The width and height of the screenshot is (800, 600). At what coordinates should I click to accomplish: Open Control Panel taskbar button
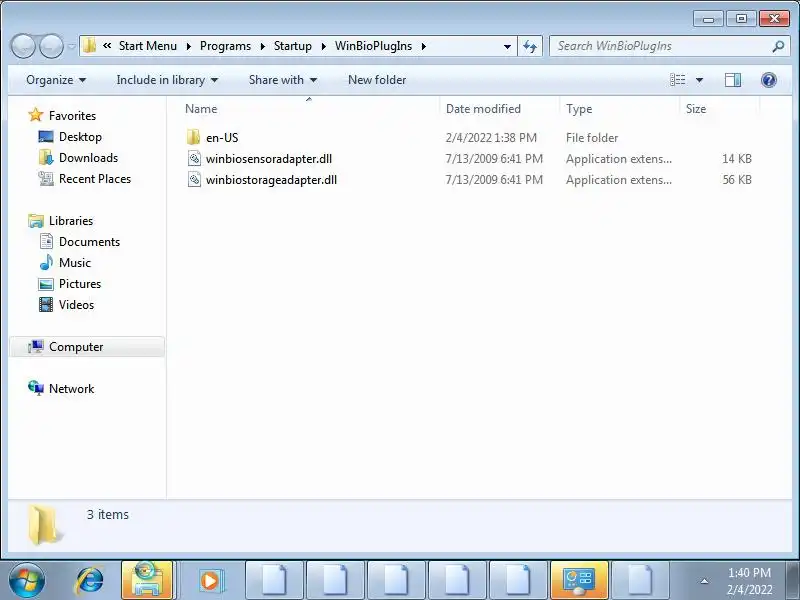579,580
